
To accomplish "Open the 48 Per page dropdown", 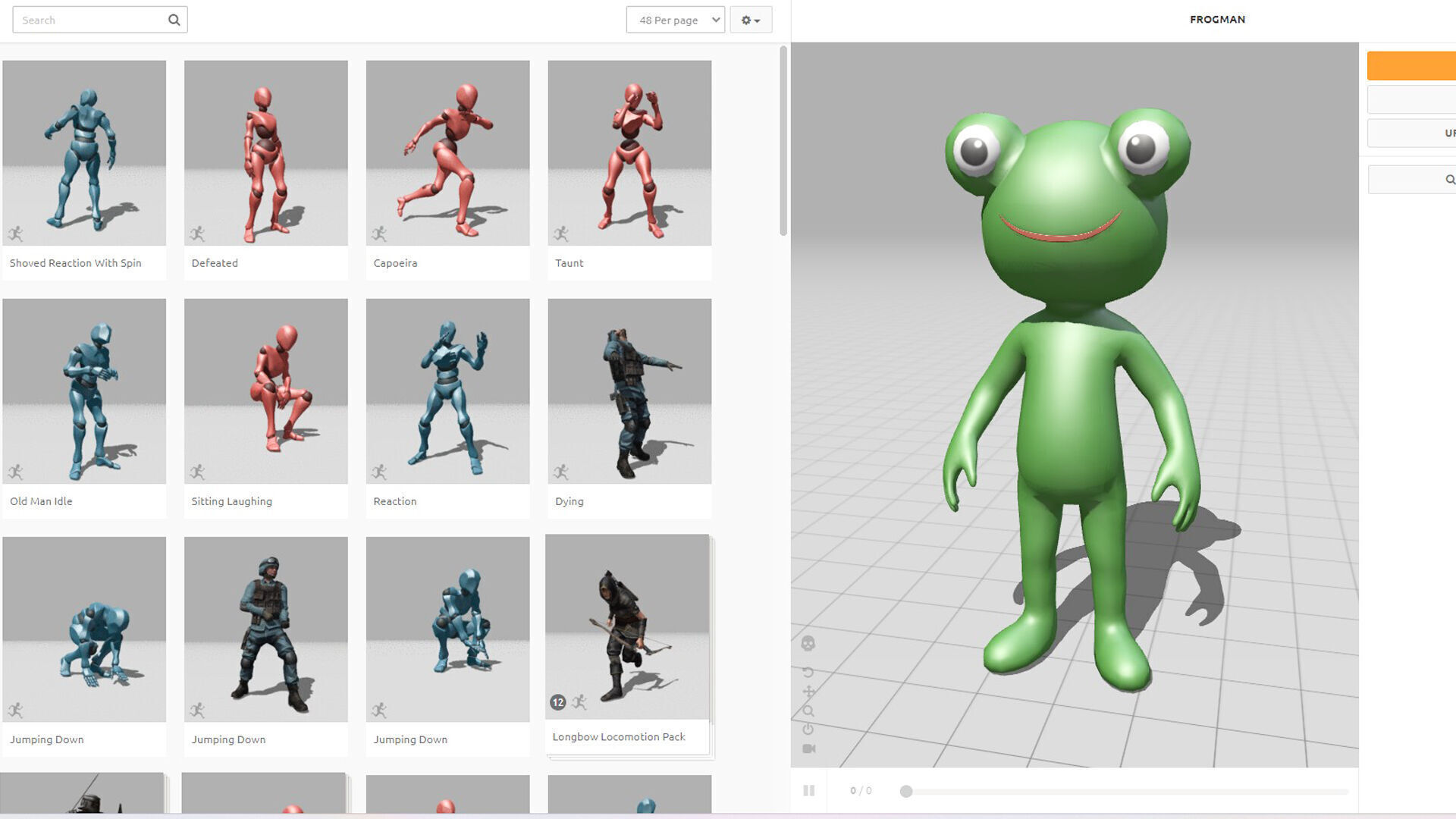I will click(675, 20).
